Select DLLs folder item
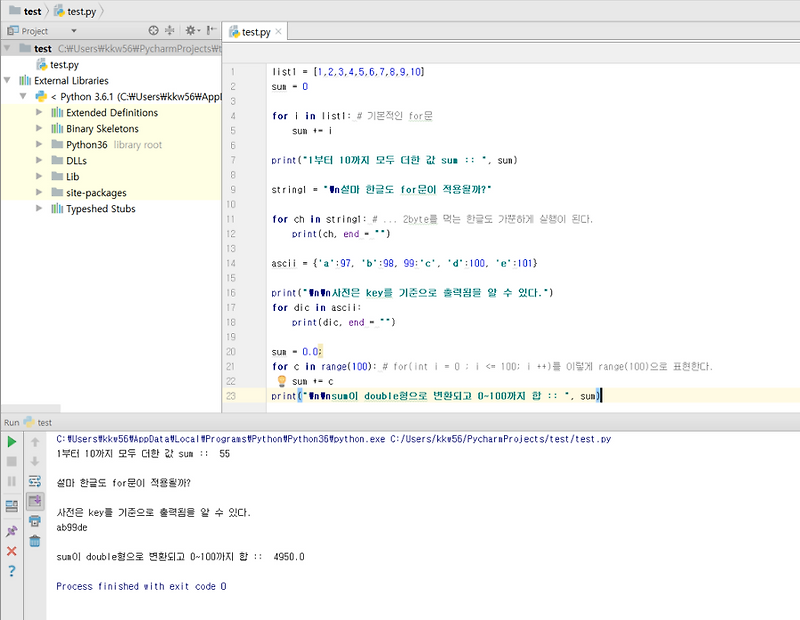The width and height of the screenshot is (800, 620). pos(69,161)
